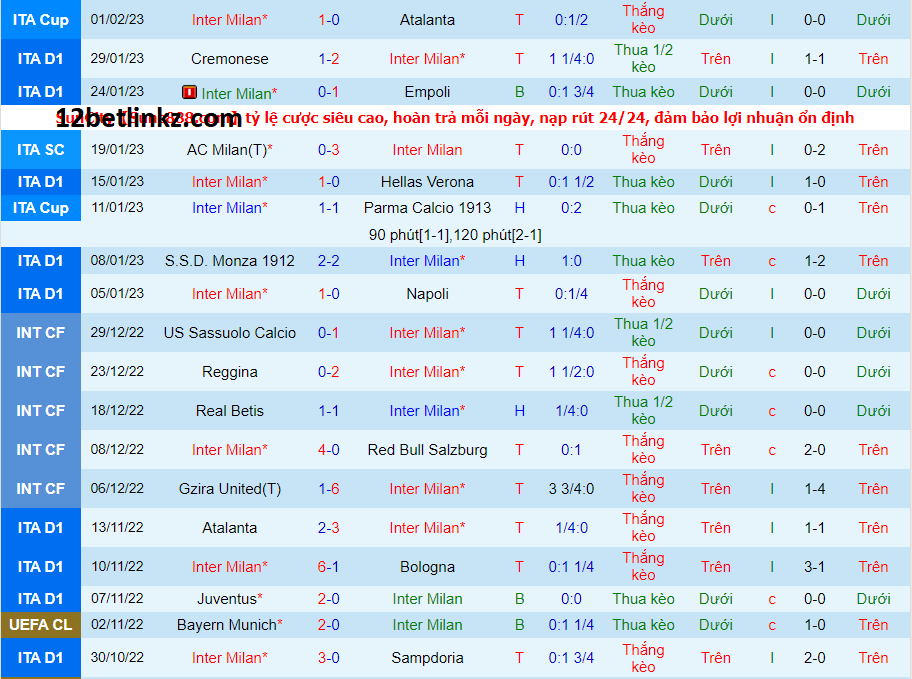Select the ITA SC league badge
This screenshot has height=679, width=912.
(41, 150)
